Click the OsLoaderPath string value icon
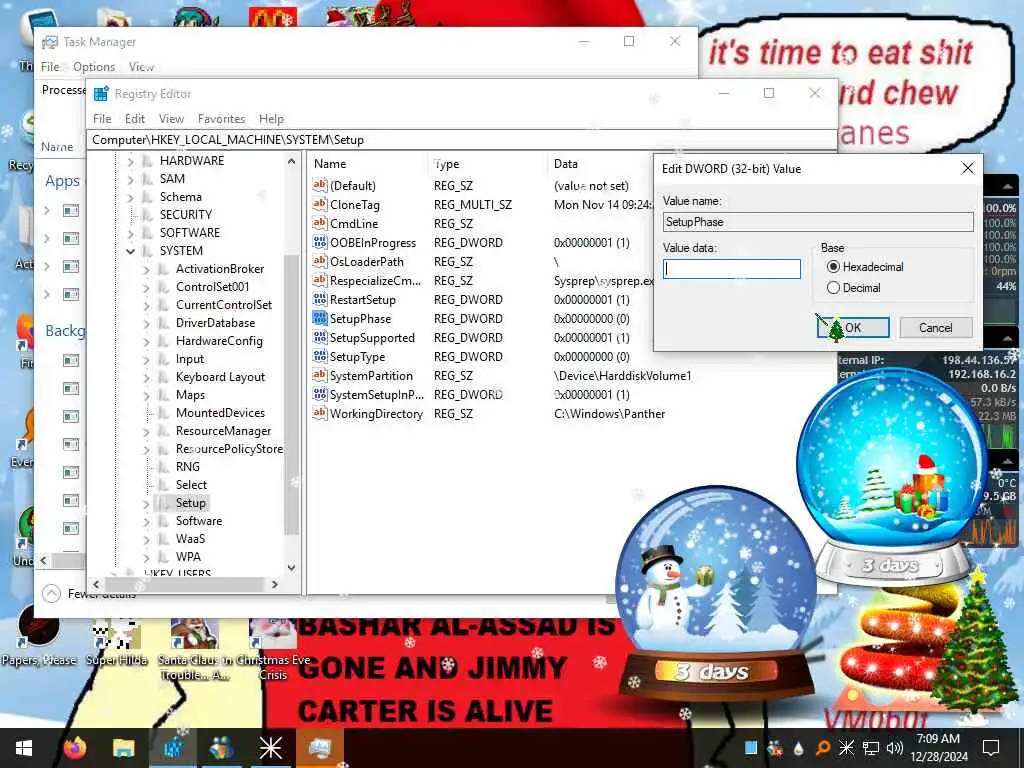This screenshot has height=768, width=1024. pyautogui.click(x=319, y=261)
